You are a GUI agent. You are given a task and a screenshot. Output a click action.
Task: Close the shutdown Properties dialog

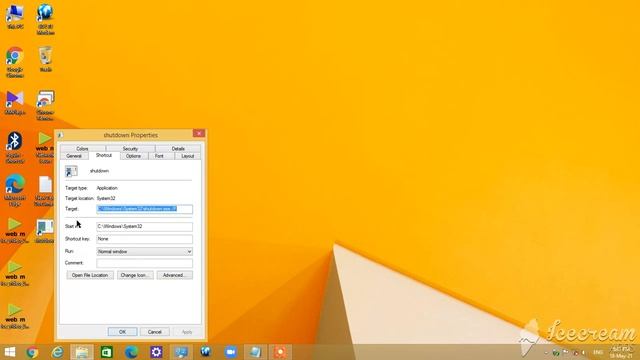(199, 133)
